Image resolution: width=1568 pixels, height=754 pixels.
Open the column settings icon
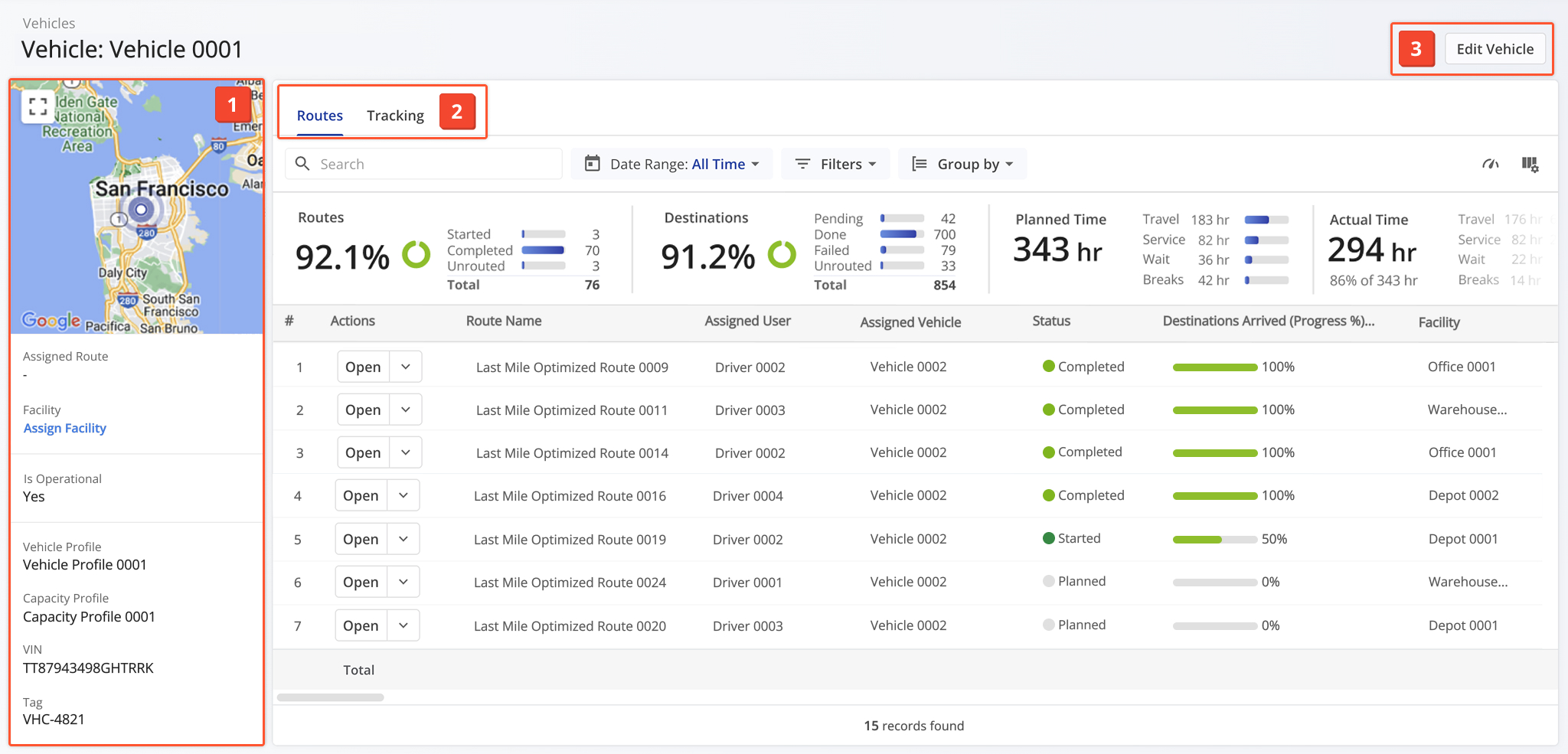click(1530, 164)
